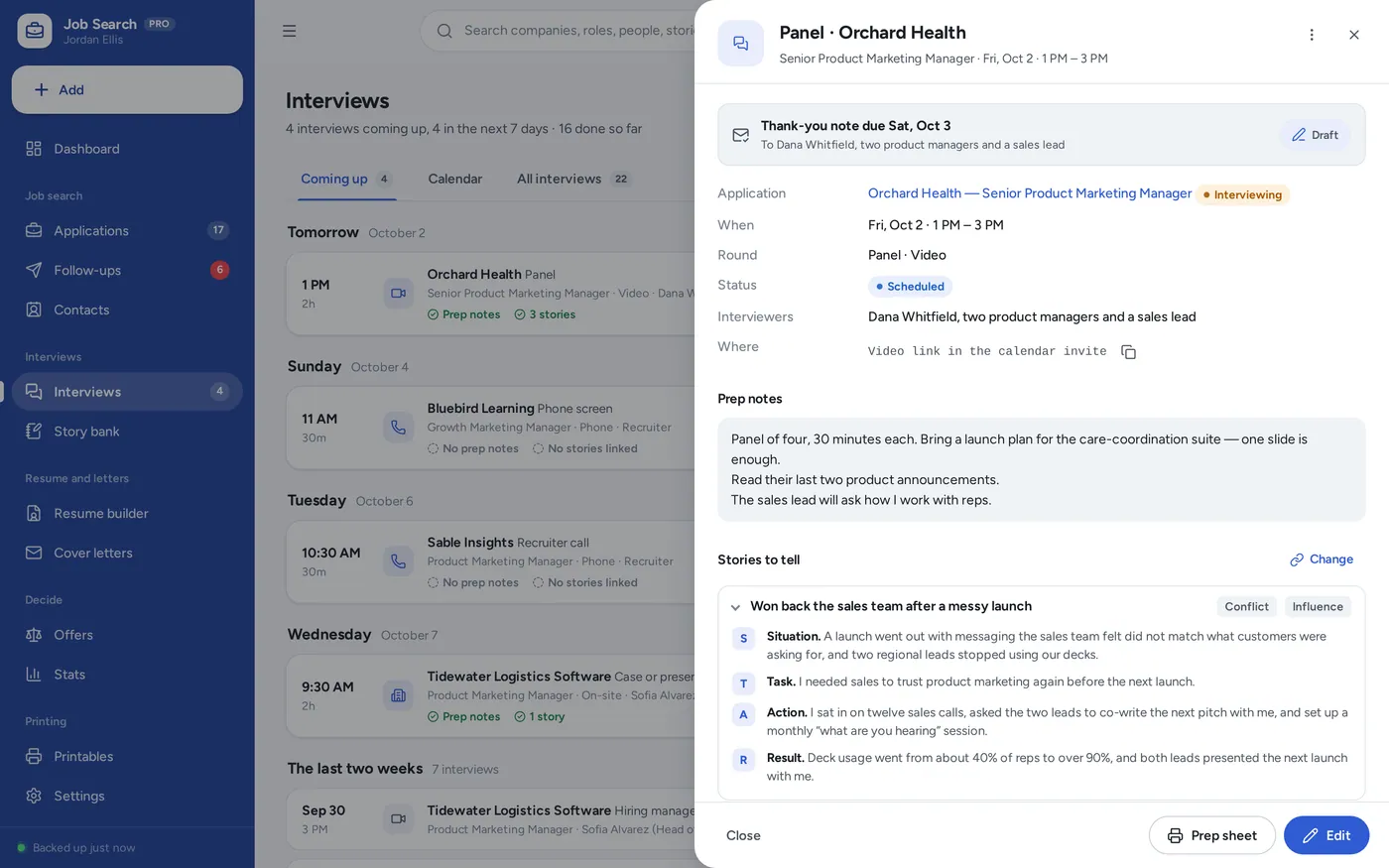This screenshot has width=1389, height=868.
Task: Open Offers in the sidebar
Action: click(x=127, y=635)
